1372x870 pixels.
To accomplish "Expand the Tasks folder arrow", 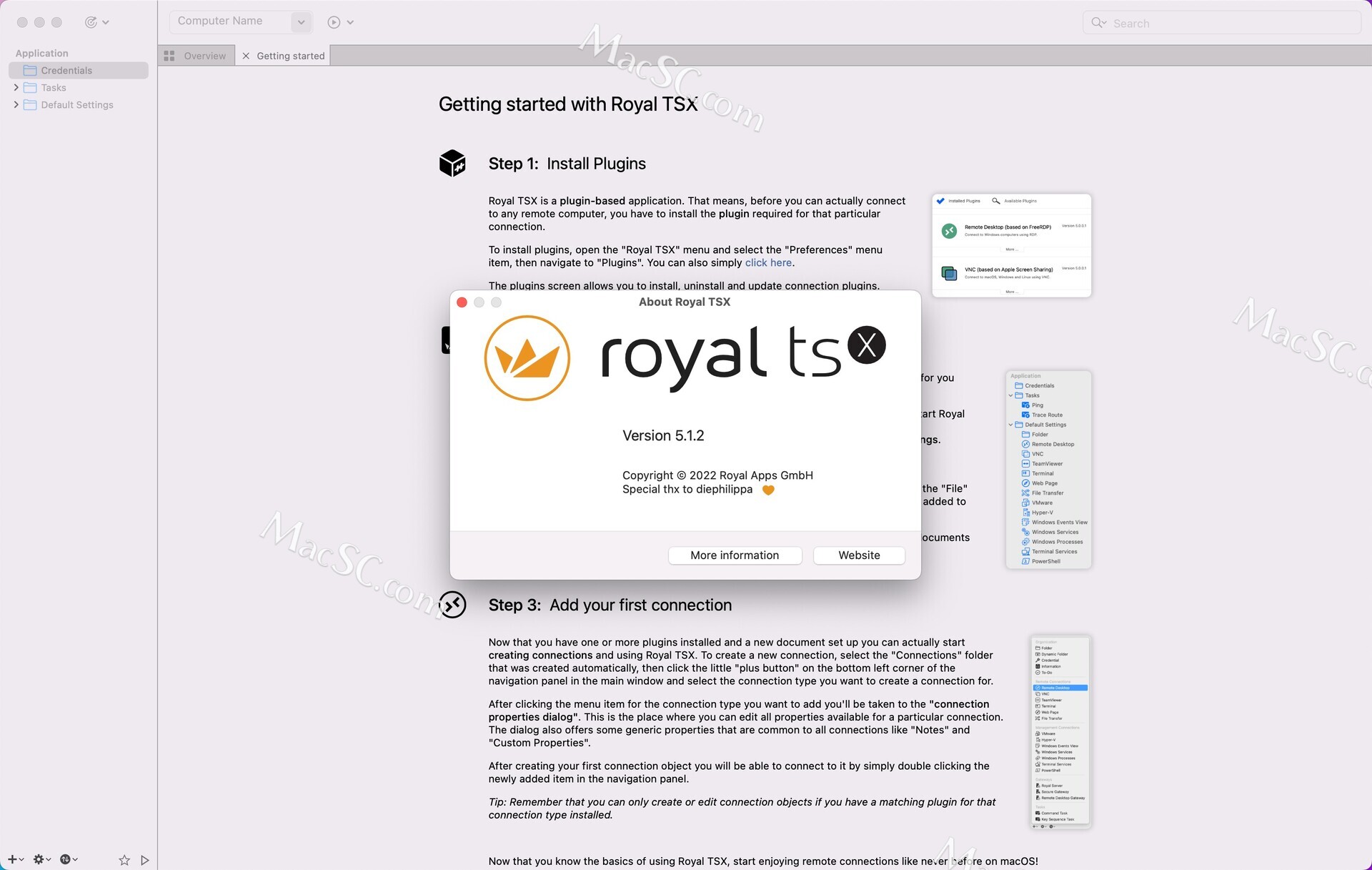I will pos(16,87).
